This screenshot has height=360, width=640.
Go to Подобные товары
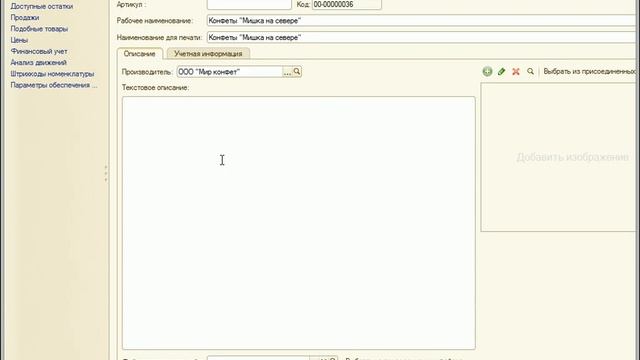coord(39,29)
